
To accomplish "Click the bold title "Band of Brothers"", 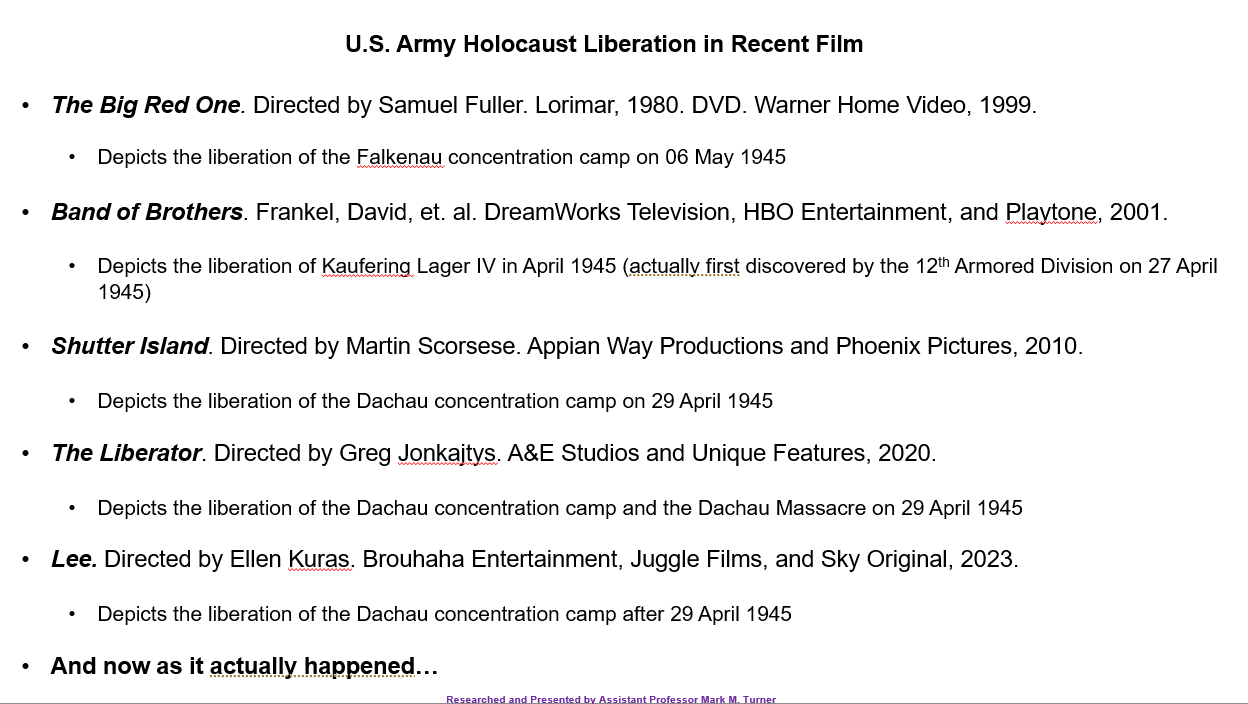I will pyautogui.click(x=147, y=212).
